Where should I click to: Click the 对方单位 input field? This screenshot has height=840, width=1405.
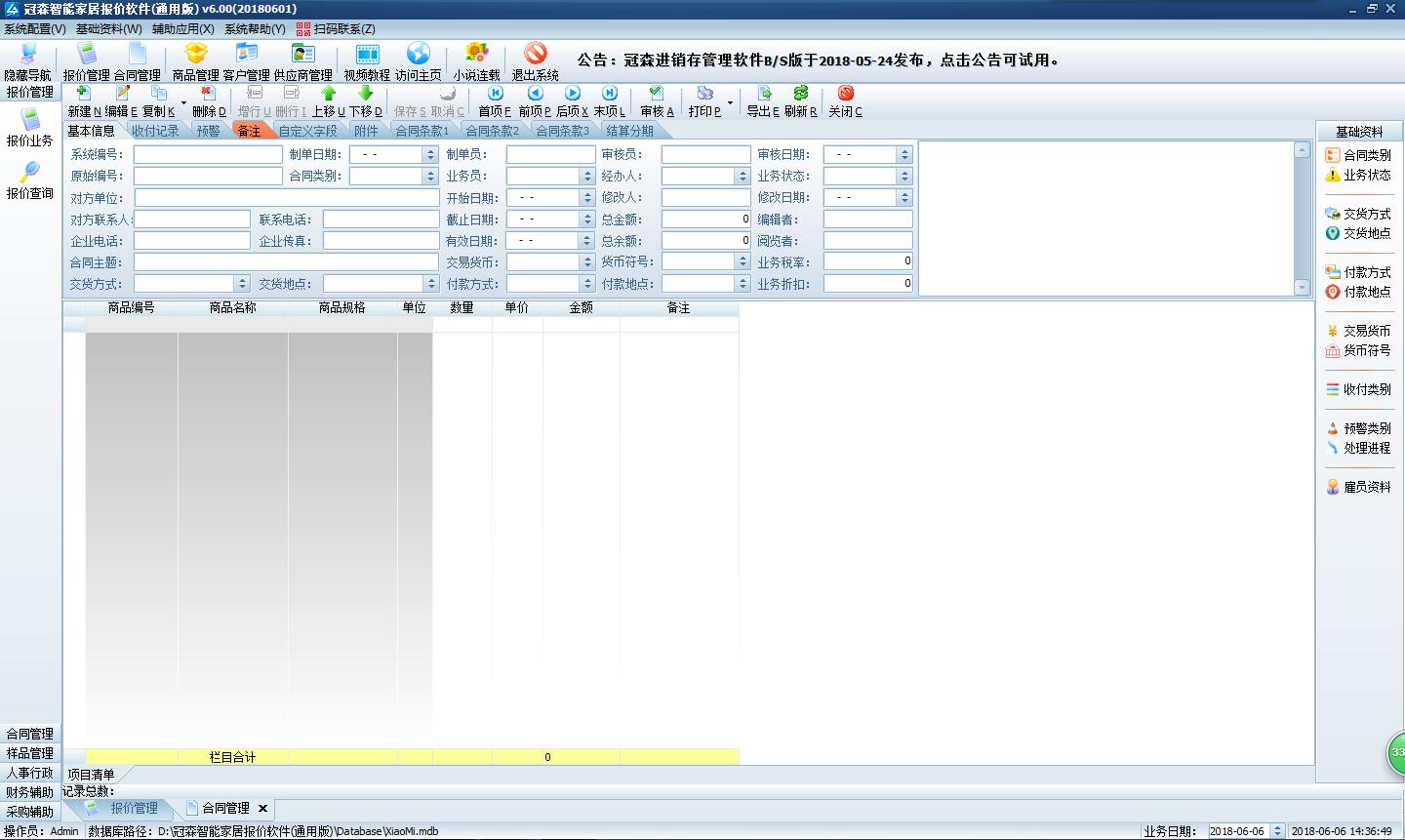pyautogui.click(x=287, y=198)
